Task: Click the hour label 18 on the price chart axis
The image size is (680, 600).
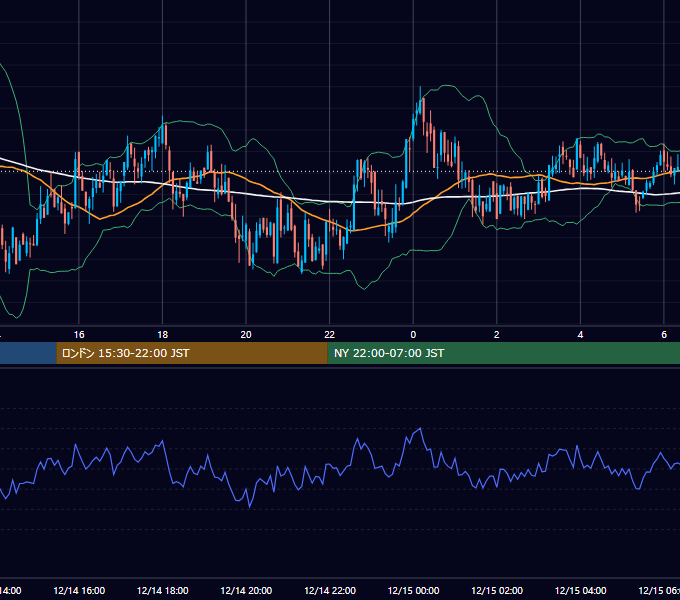Action: pyautogui.click(x=163, y=335)
